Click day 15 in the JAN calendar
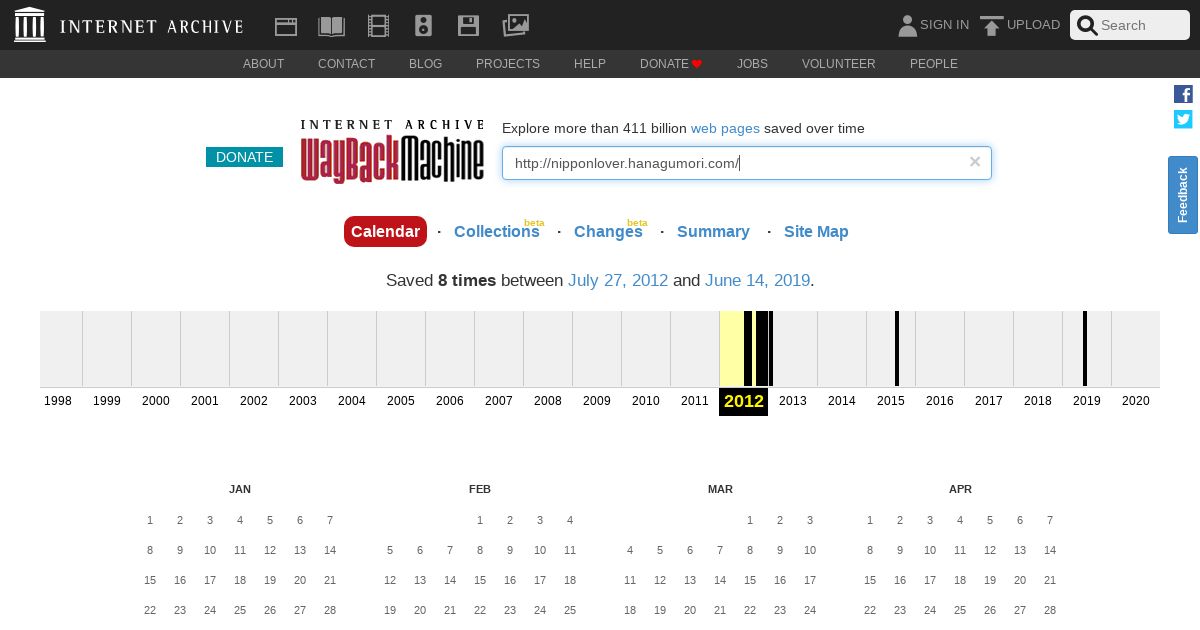1200x630 pixels. coord(150,580)
